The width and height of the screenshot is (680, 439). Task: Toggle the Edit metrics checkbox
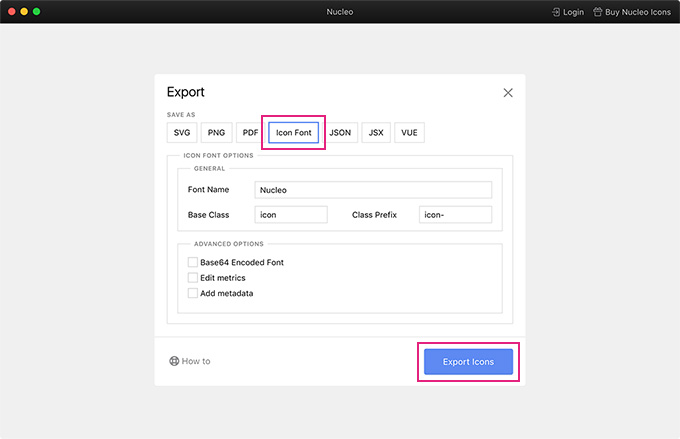[193, 278]
